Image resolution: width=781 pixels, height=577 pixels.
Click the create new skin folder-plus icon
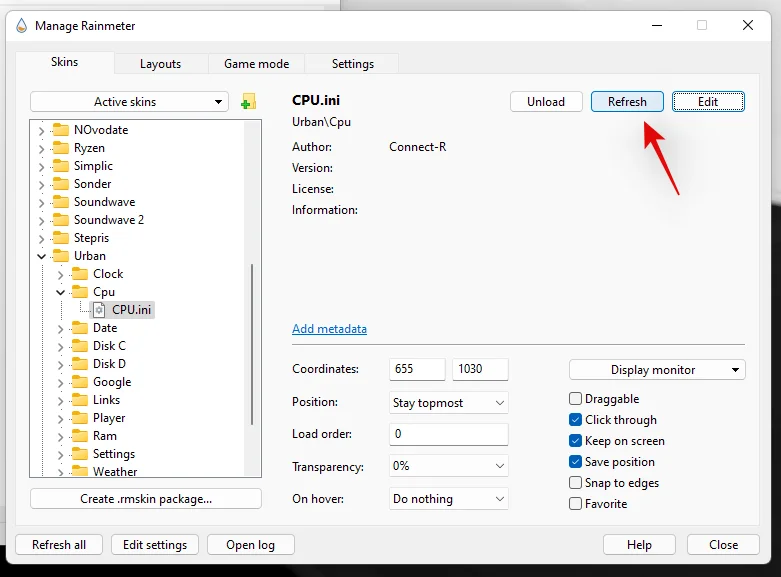pos(248,102)
